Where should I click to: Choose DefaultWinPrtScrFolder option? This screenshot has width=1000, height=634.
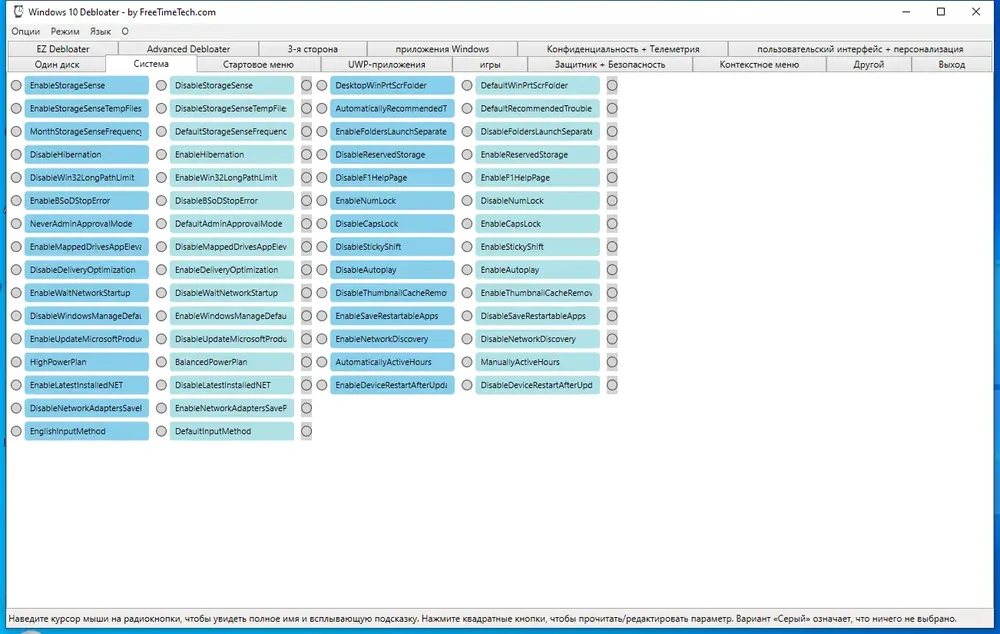467,85
